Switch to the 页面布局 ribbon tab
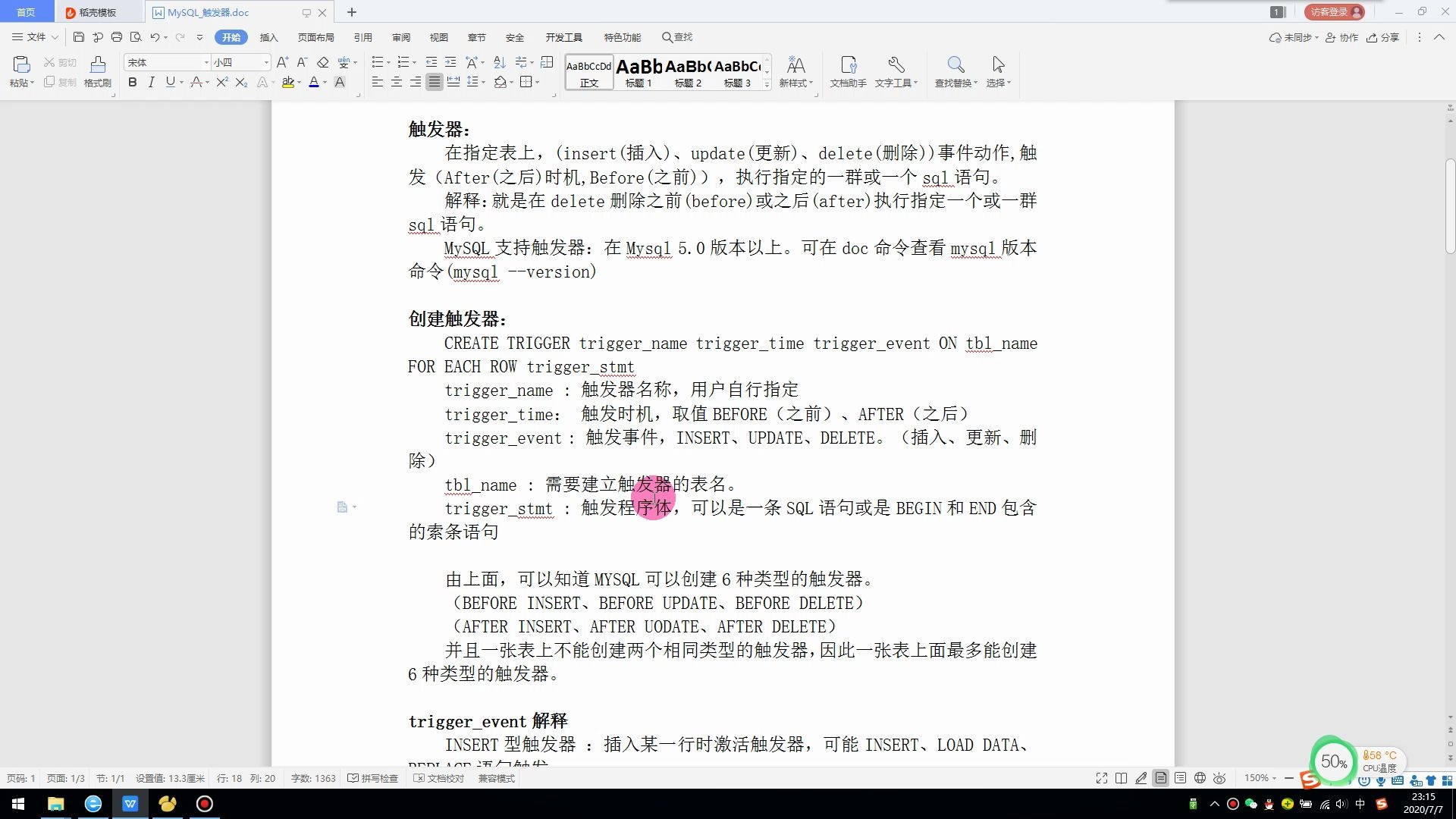Image resolution: width=1456 pixels, height=819 pixels. (x=315, y=37)
